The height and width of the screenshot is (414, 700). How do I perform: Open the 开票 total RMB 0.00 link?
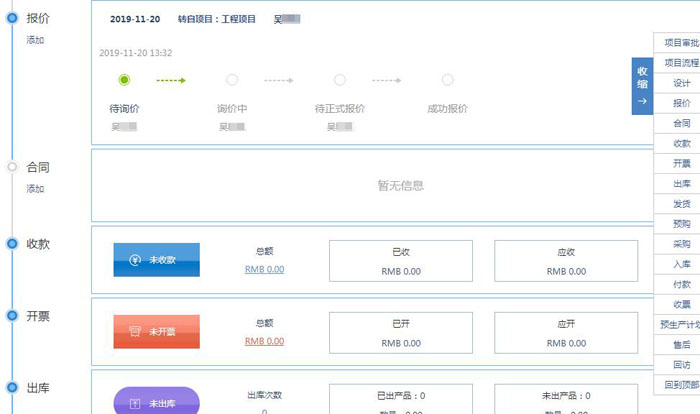point(264,341)
